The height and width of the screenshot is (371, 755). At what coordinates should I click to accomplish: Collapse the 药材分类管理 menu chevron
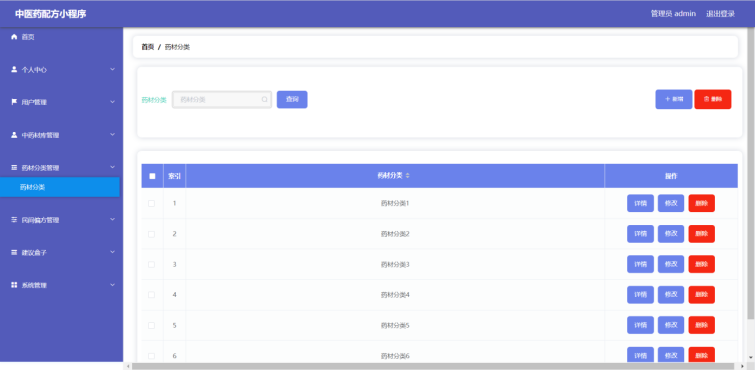coord(113,167)
